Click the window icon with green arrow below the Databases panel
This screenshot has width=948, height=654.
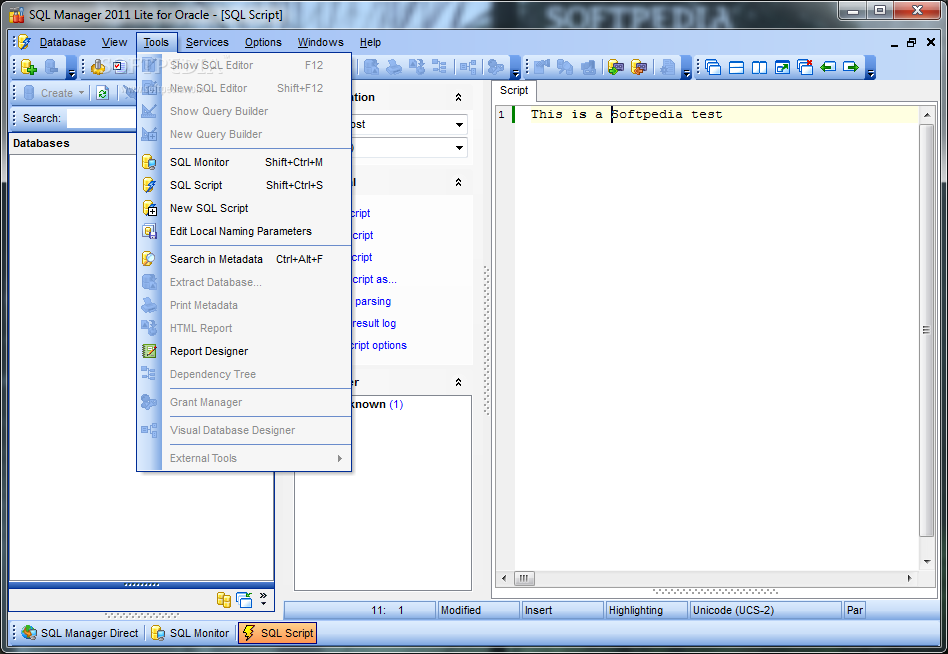click(244, 600)
